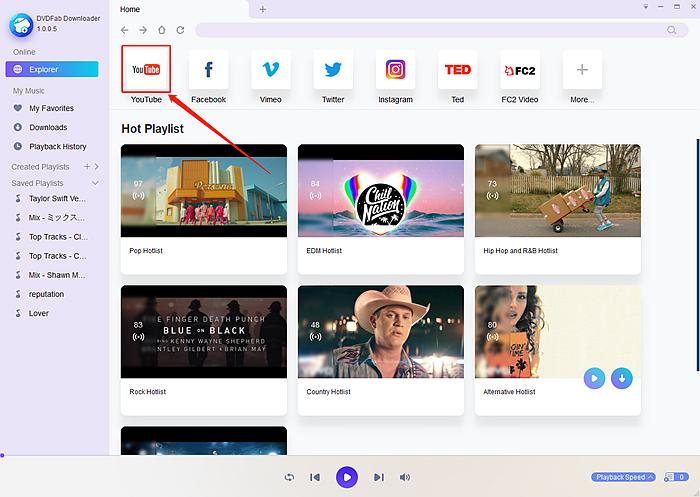Open the Vimeo site shortcut
700x497 pixels.
click(x=271, y=70)
